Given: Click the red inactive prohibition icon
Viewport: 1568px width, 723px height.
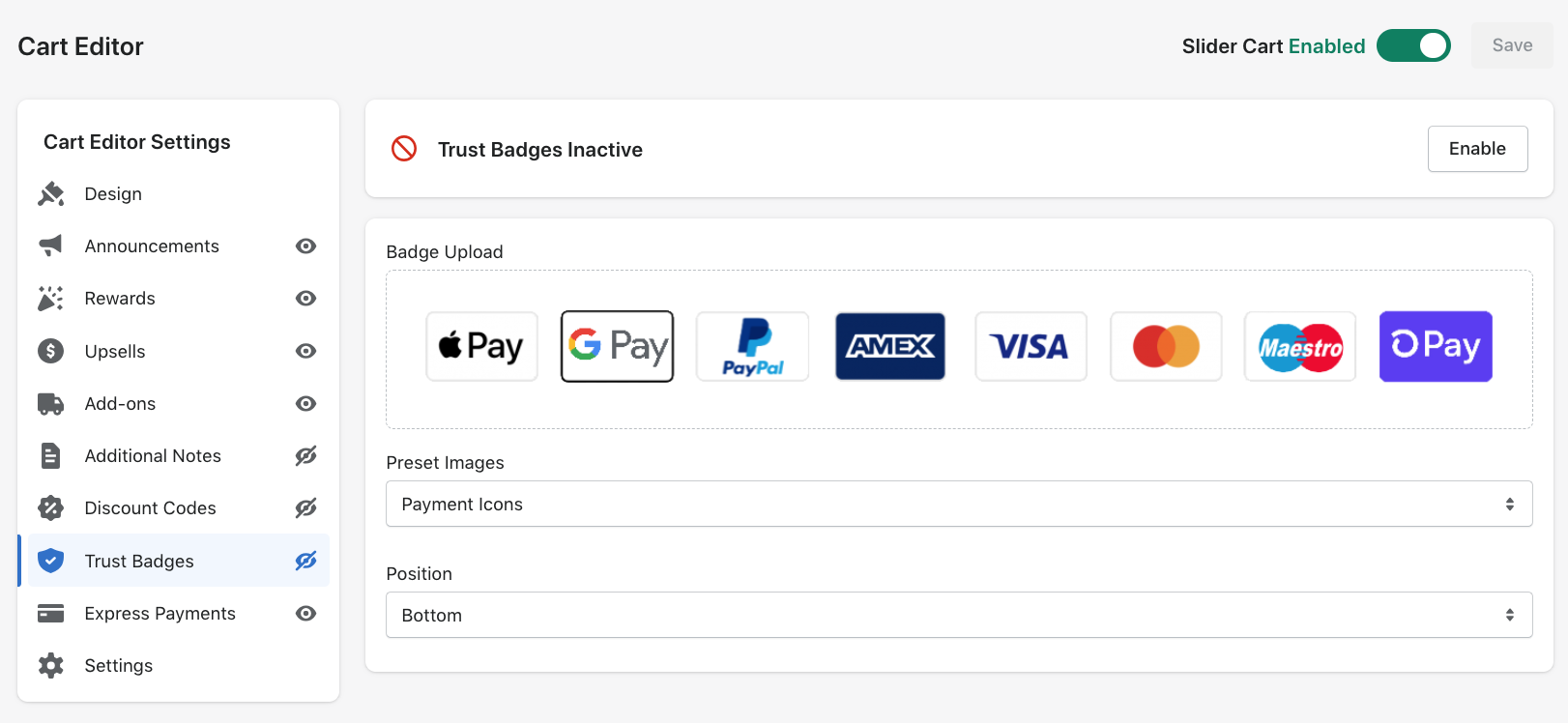Looking at the screenshot, I should [x=404, y=149].
